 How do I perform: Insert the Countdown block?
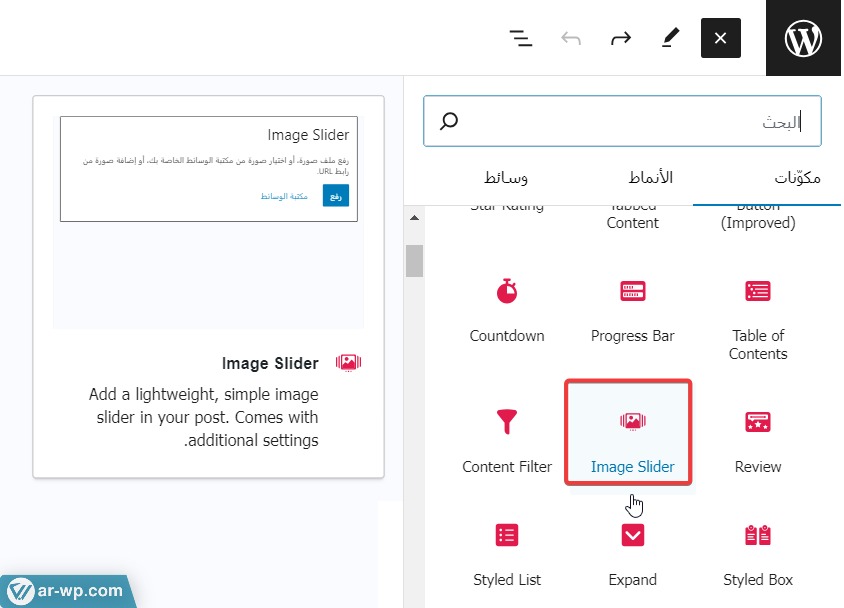point(507,308)
